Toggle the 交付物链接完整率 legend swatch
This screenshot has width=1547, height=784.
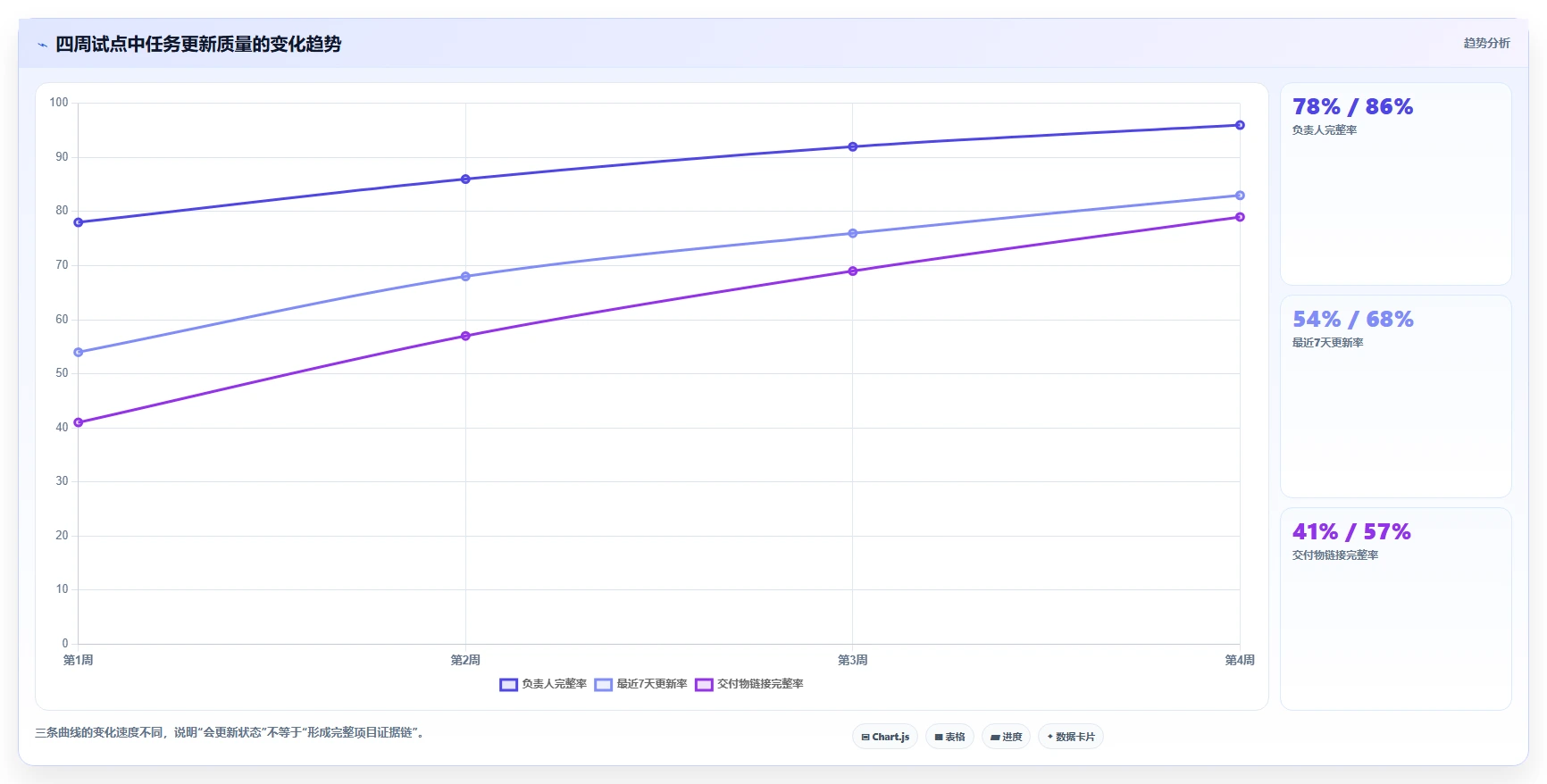(704, 685)
